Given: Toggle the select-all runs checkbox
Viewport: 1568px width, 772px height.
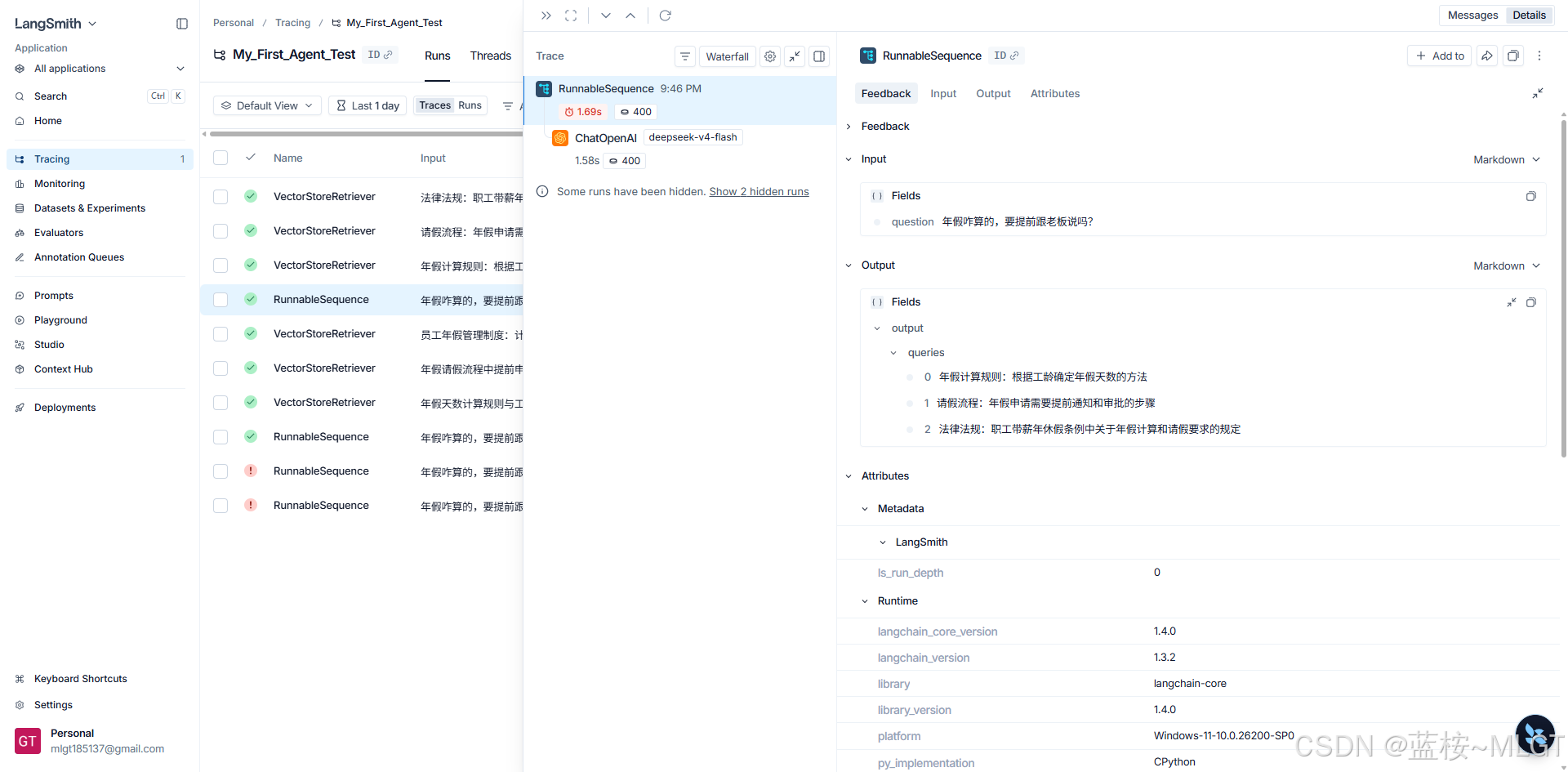Looking at the screenshot, I should 220,158.
